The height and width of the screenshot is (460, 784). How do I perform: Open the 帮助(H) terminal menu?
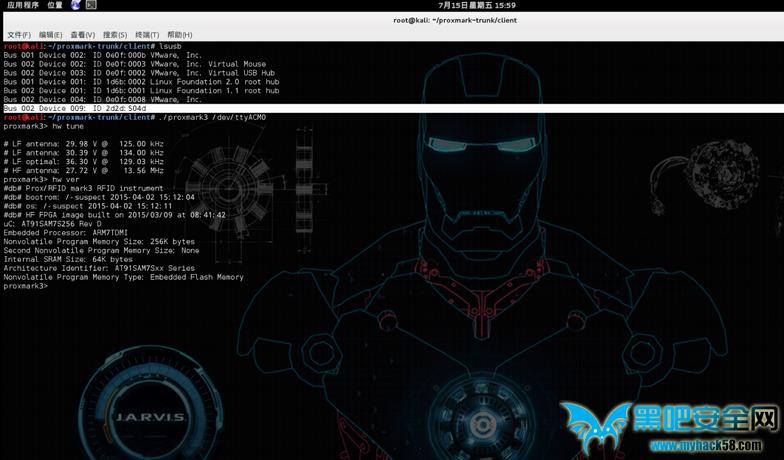pos(180,34)
